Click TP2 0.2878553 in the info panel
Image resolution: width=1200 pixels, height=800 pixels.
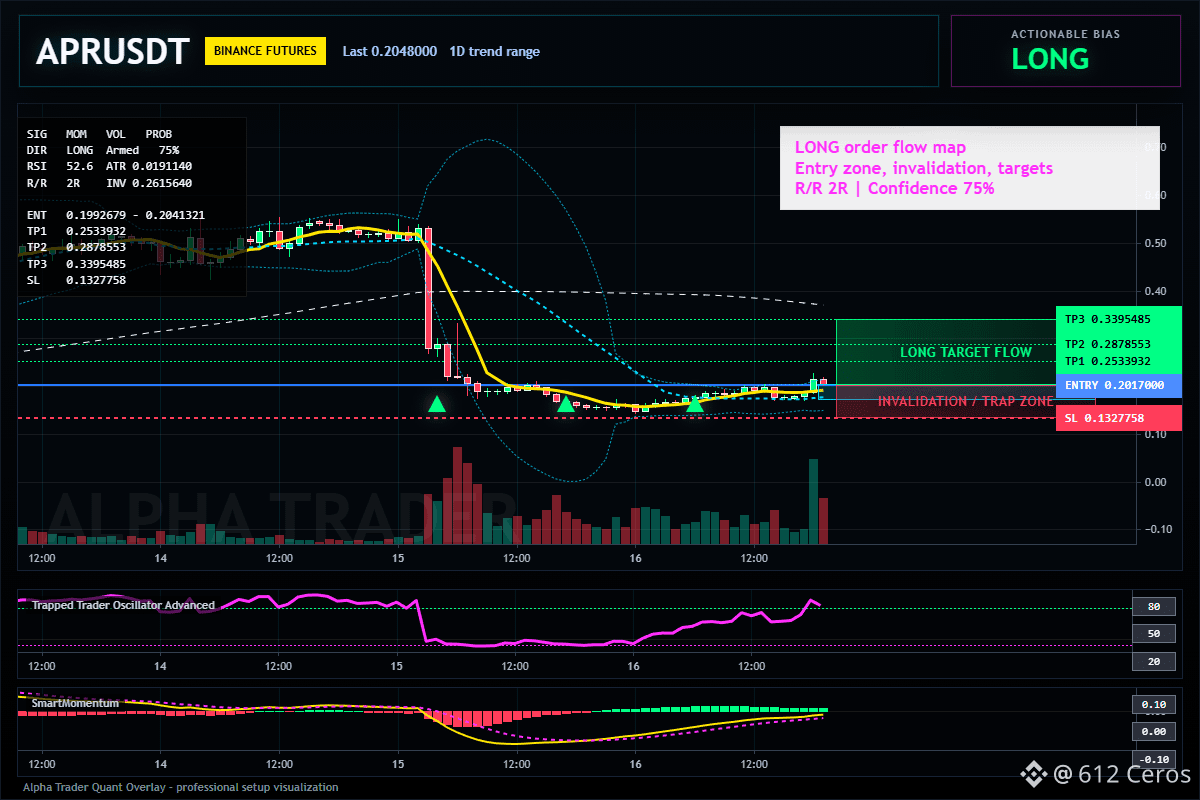tap(76, 247)
